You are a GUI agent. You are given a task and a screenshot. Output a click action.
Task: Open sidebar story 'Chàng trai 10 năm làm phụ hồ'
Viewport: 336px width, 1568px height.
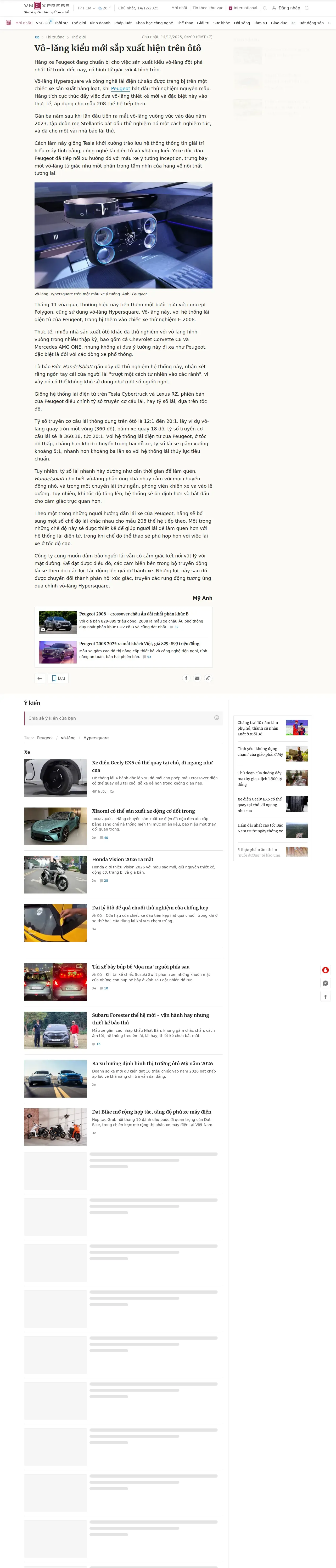[259, 728]
